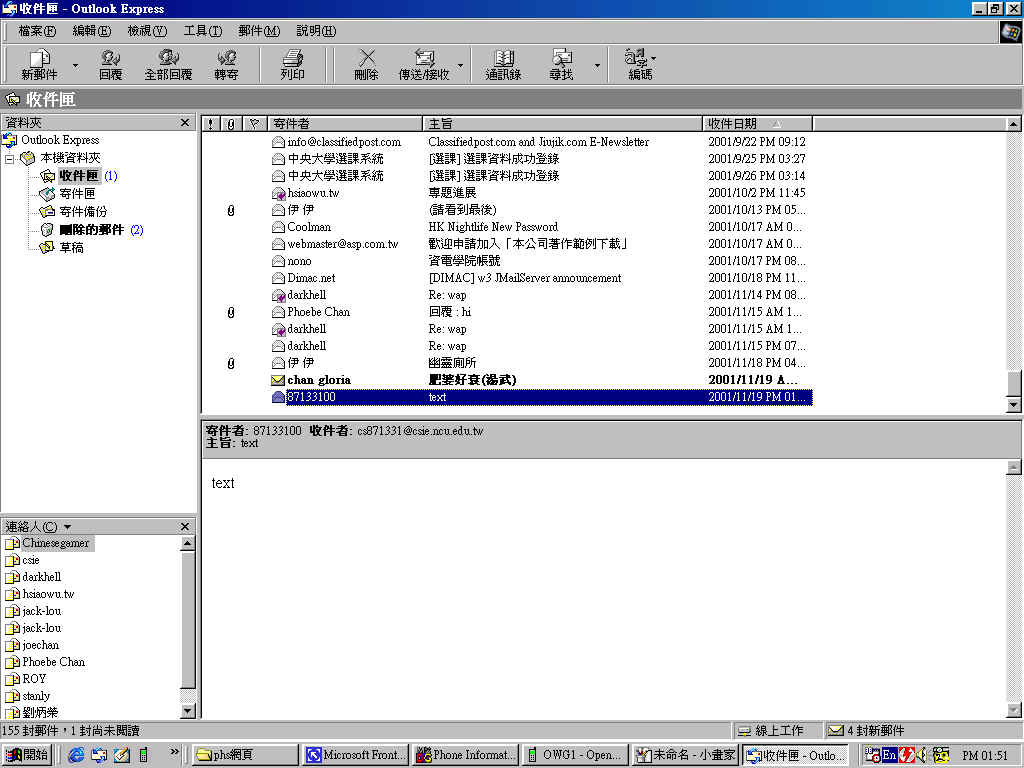Screen dimensions: 1024x768
Task: Delete message with the 刪除 icon
Action: [x=367, y=65]
